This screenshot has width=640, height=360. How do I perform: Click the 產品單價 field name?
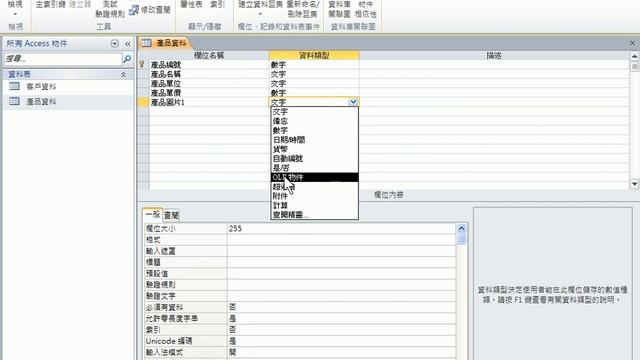[x=166, y=93]
